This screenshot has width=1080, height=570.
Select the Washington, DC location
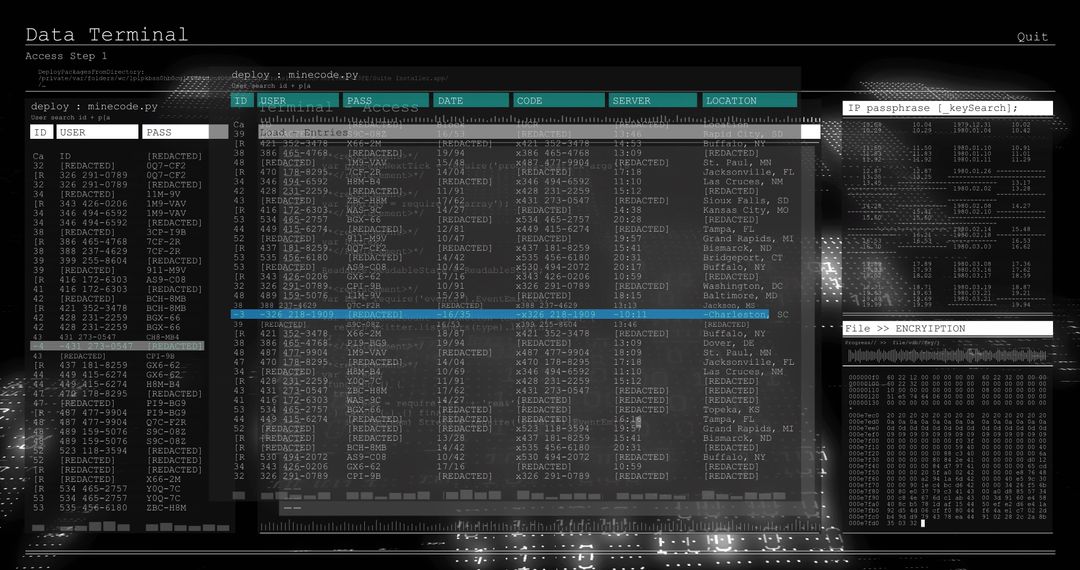[742, 286]
